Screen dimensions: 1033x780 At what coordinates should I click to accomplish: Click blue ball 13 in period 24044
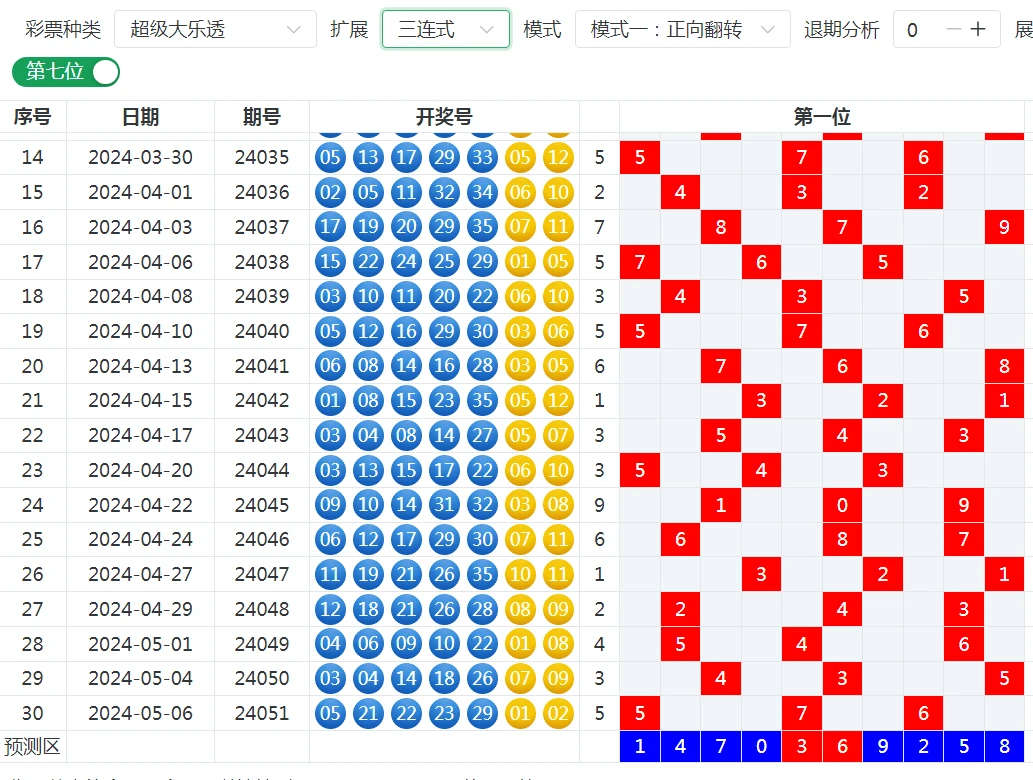368,470
